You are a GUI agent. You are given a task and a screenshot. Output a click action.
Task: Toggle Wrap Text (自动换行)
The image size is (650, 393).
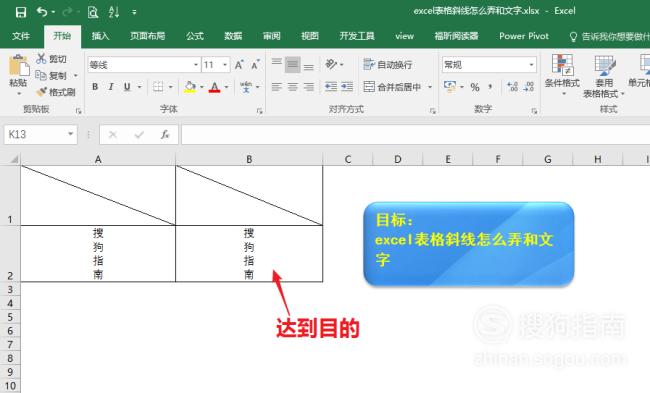[388, 65]
